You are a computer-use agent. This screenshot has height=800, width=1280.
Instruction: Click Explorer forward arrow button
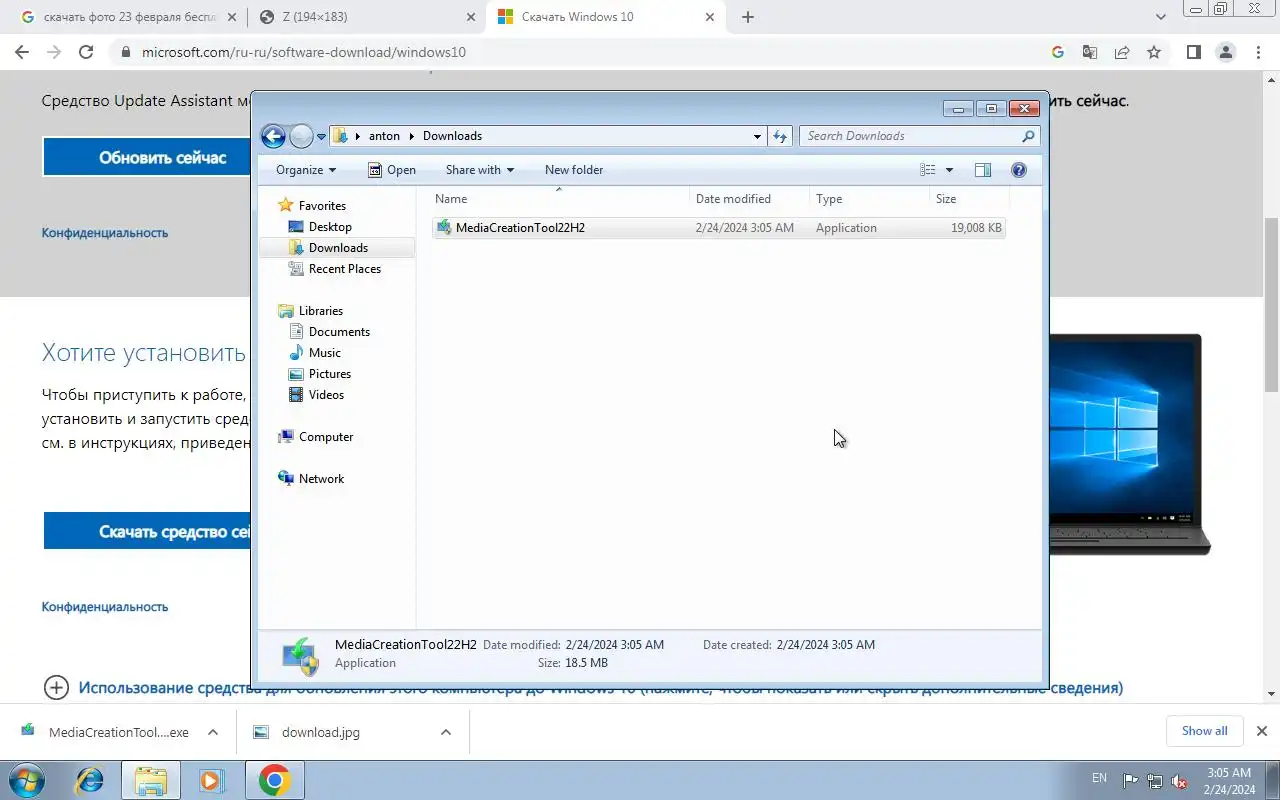[301, 136]
